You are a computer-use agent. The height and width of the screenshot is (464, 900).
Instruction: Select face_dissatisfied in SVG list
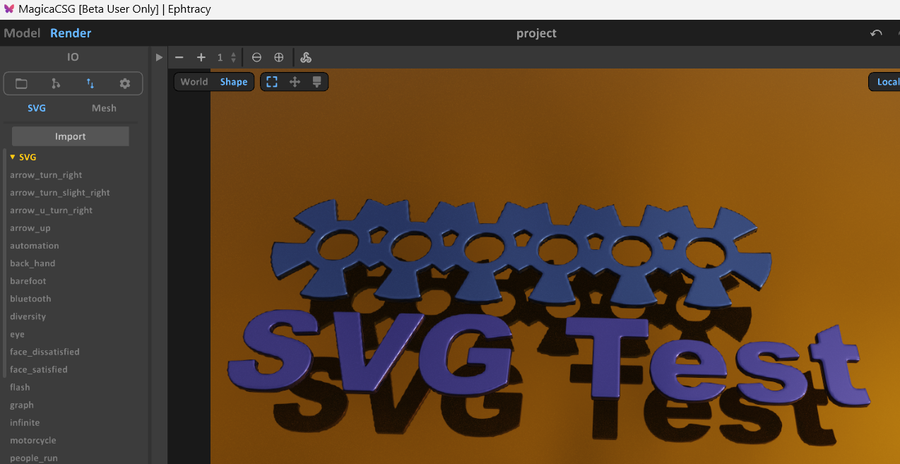tap(45, 351)
